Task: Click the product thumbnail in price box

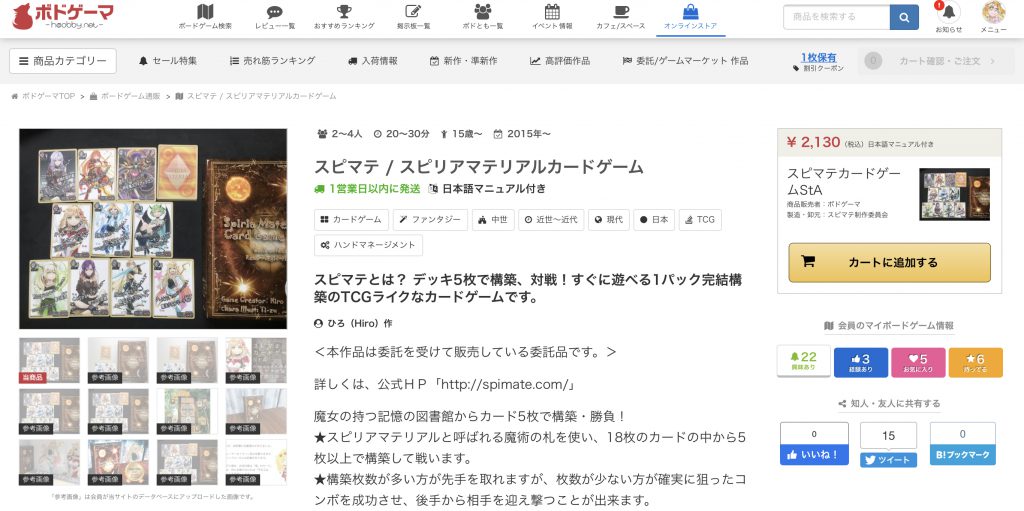Action: pos(954,194)
